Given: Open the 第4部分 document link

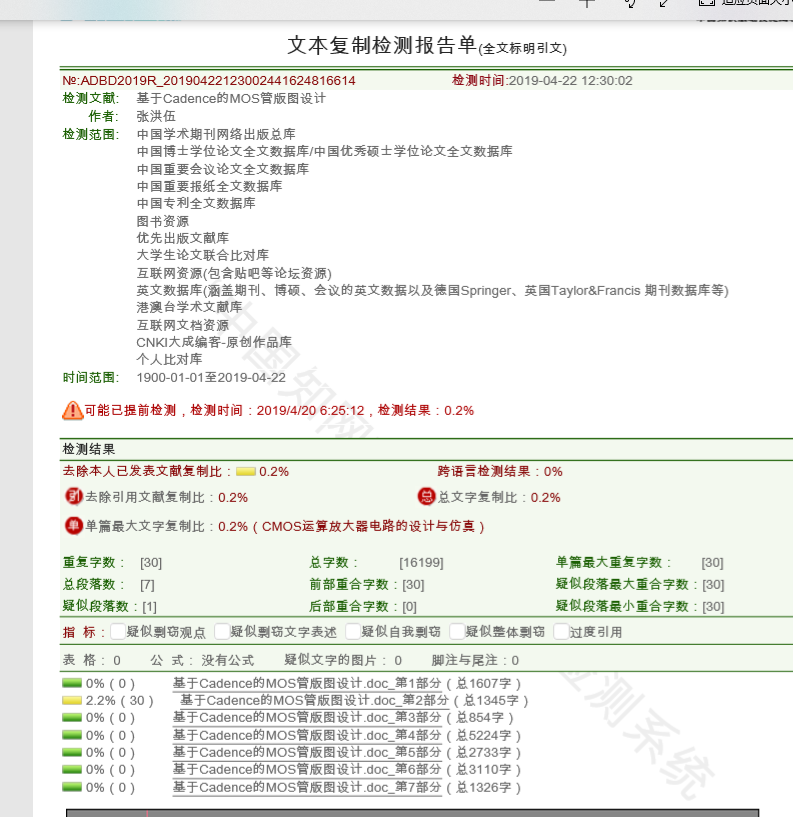Looking at the screenshot, I should point(307,735).
